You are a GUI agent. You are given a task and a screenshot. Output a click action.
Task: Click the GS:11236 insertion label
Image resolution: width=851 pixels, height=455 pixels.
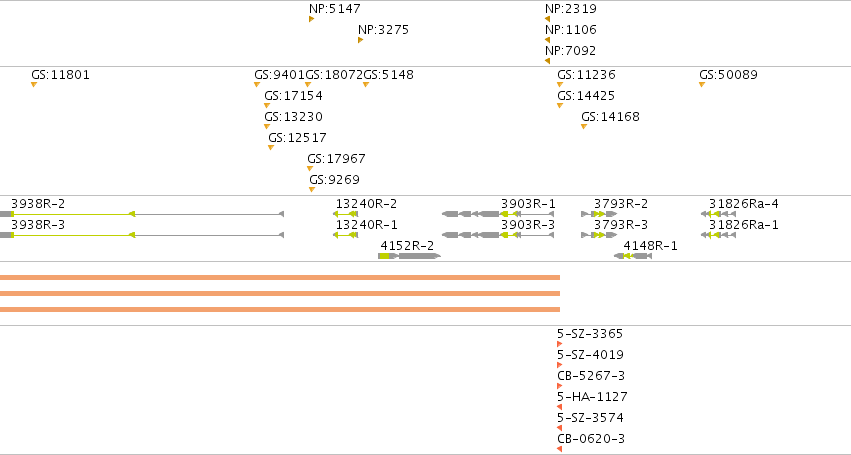[x=586, y=75]
